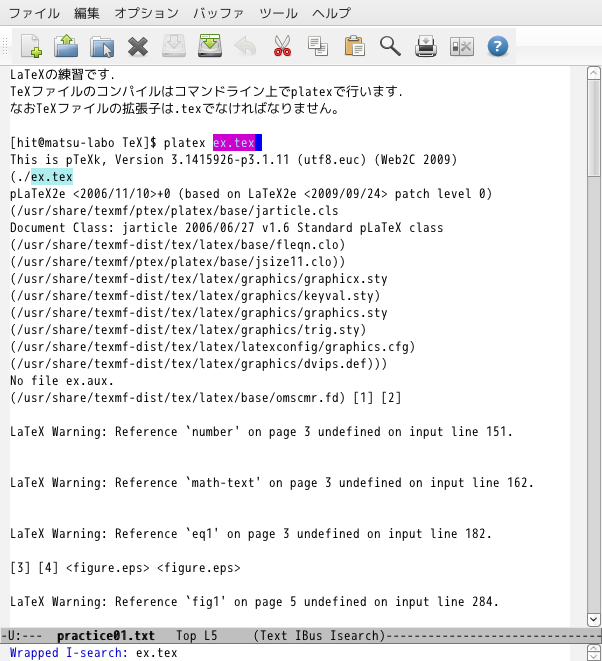Click the printer icon
The height and width of the screenshot is (661, 602).
pyautogui.click(x=426, y=46)
